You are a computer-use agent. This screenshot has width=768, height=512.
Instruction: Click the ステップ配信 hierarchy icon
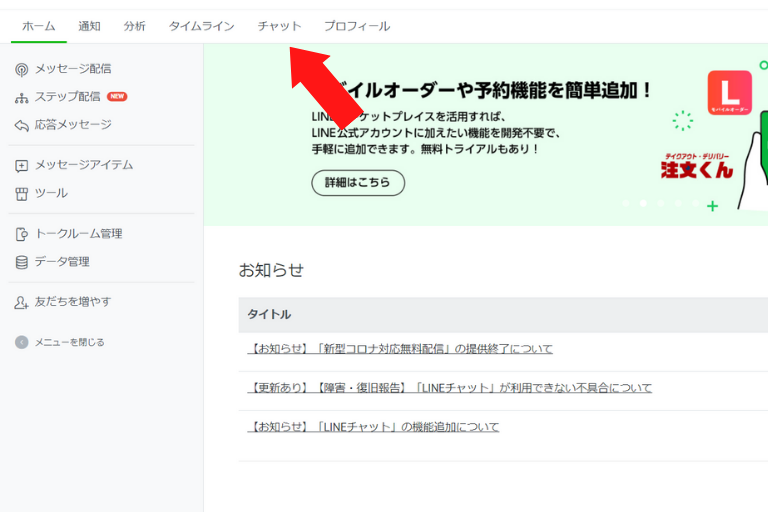pos(22,98)
